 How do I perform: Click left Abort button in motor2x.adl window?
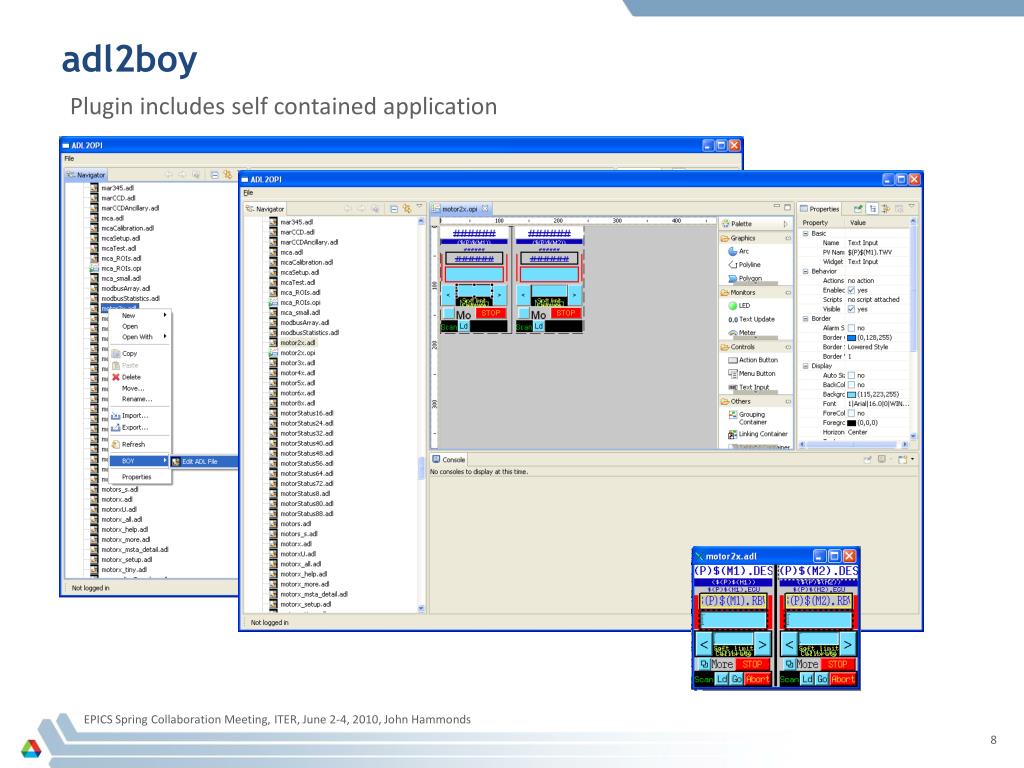758,679
